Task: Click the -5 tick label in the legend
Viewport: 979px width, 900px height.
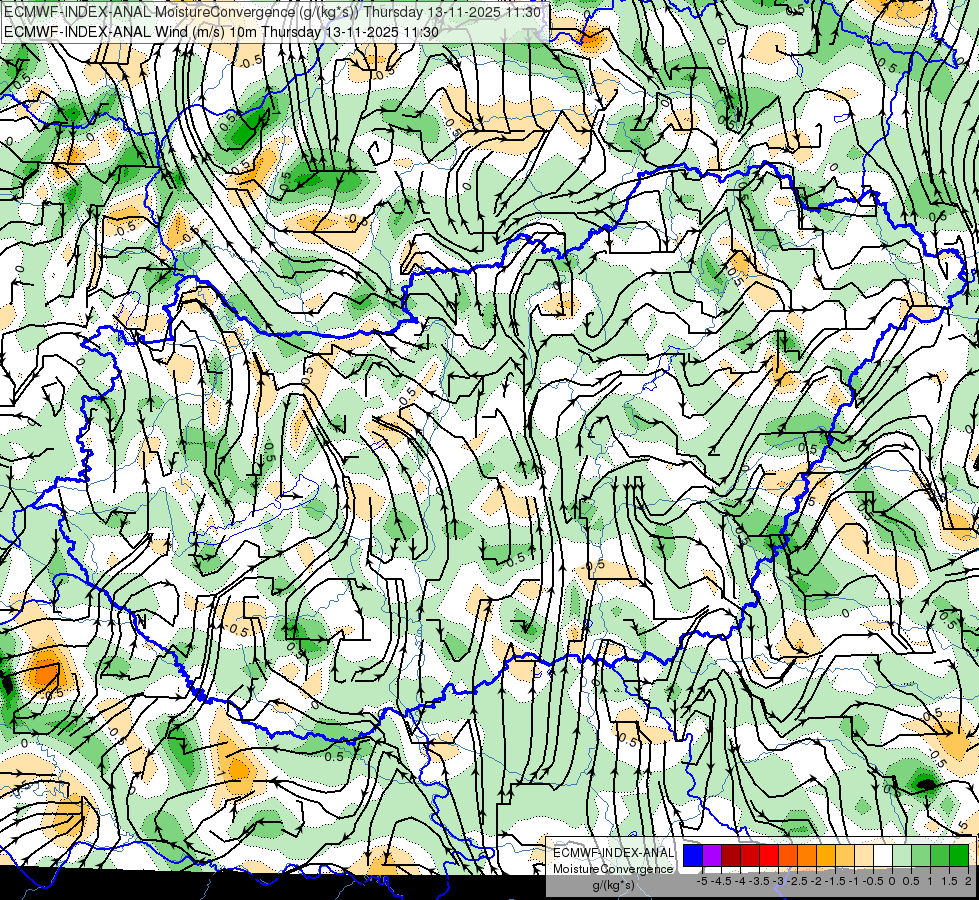Action: coord(702,881)
